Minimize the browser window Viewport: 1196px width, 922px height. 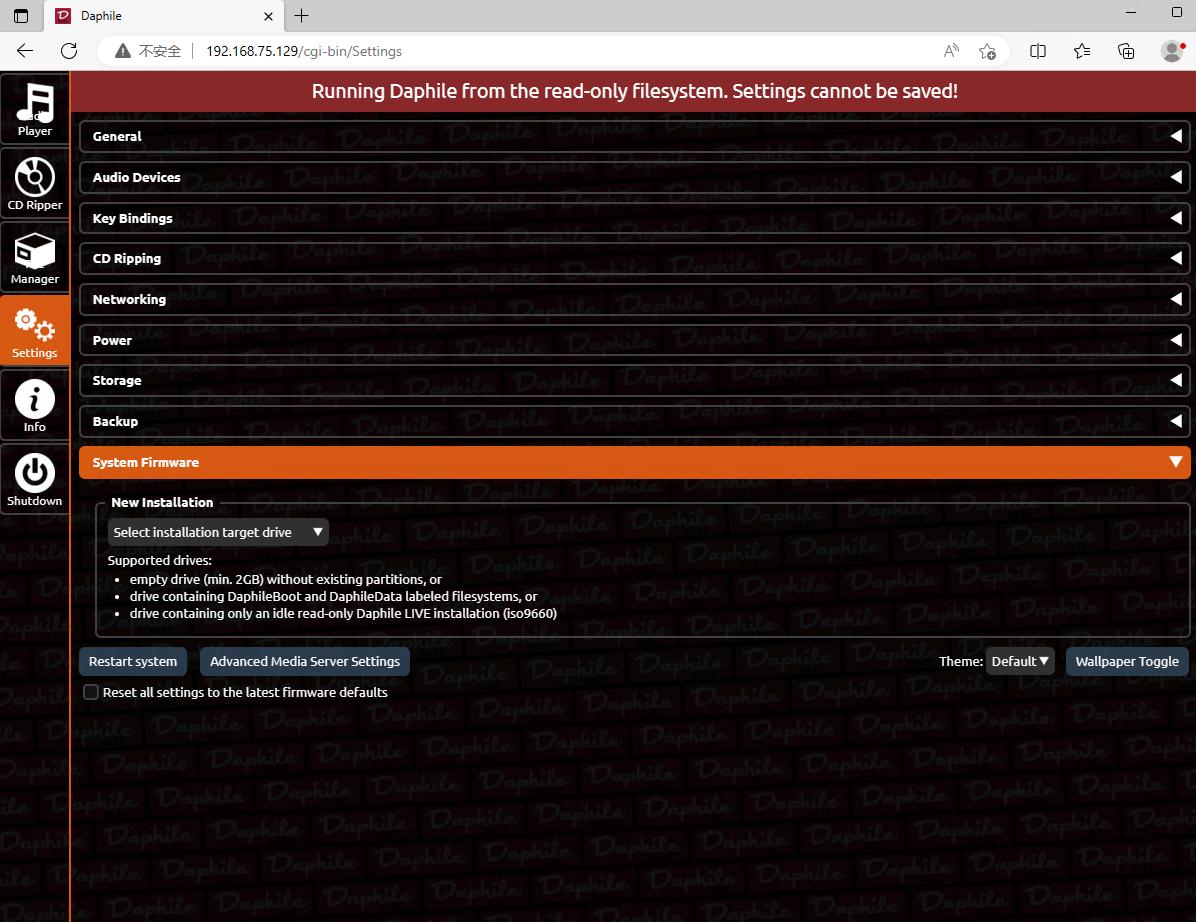1130,13
